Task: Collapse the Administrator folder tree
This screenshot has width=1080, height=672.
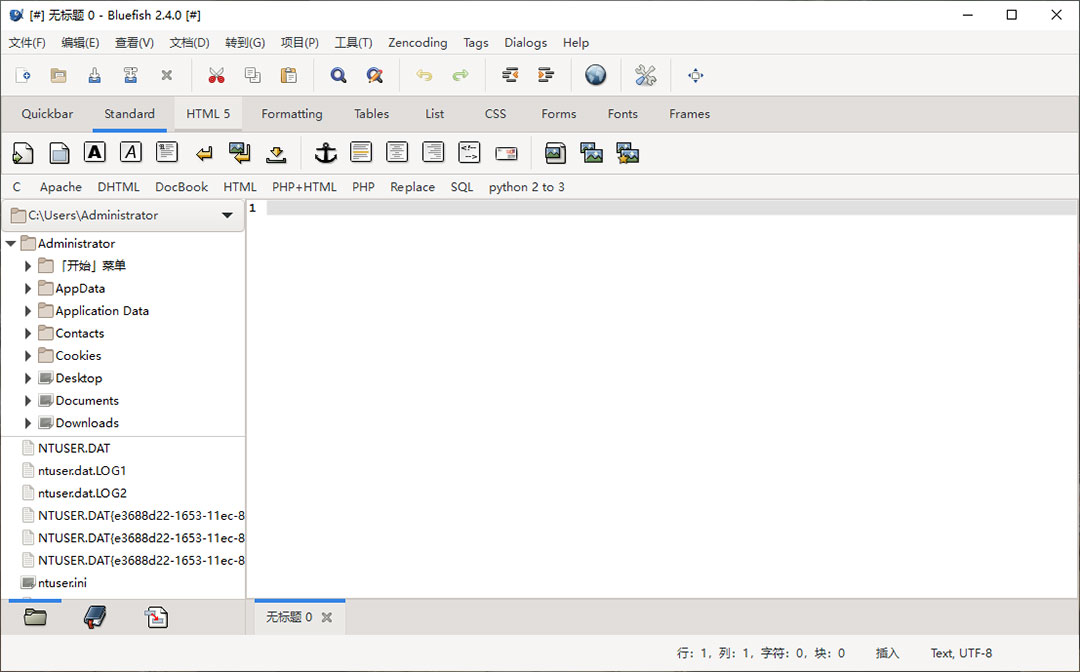Action: [11, 244]
